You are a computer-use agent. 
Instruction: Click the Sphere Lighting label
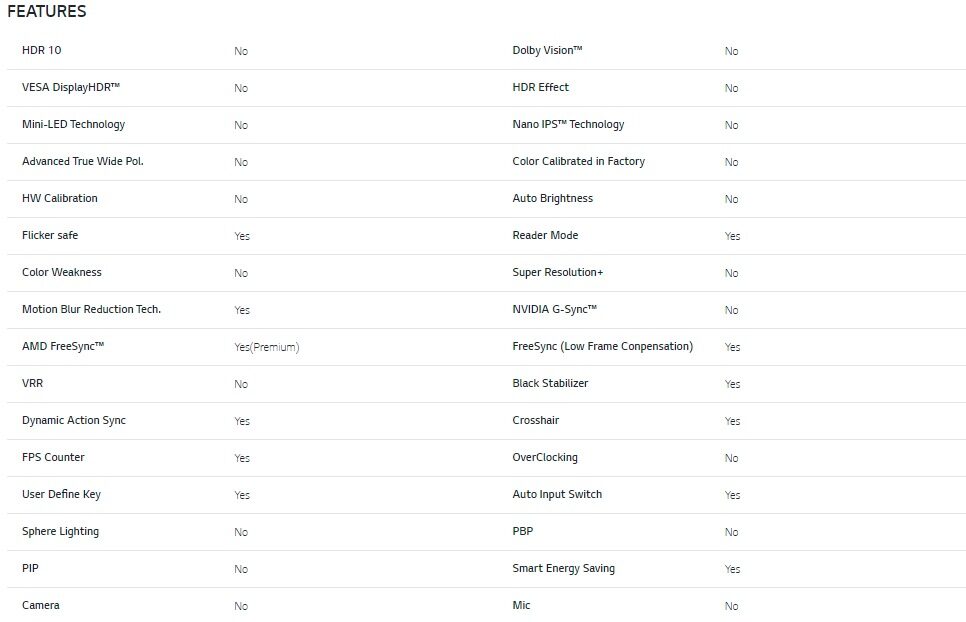[60, 531]
